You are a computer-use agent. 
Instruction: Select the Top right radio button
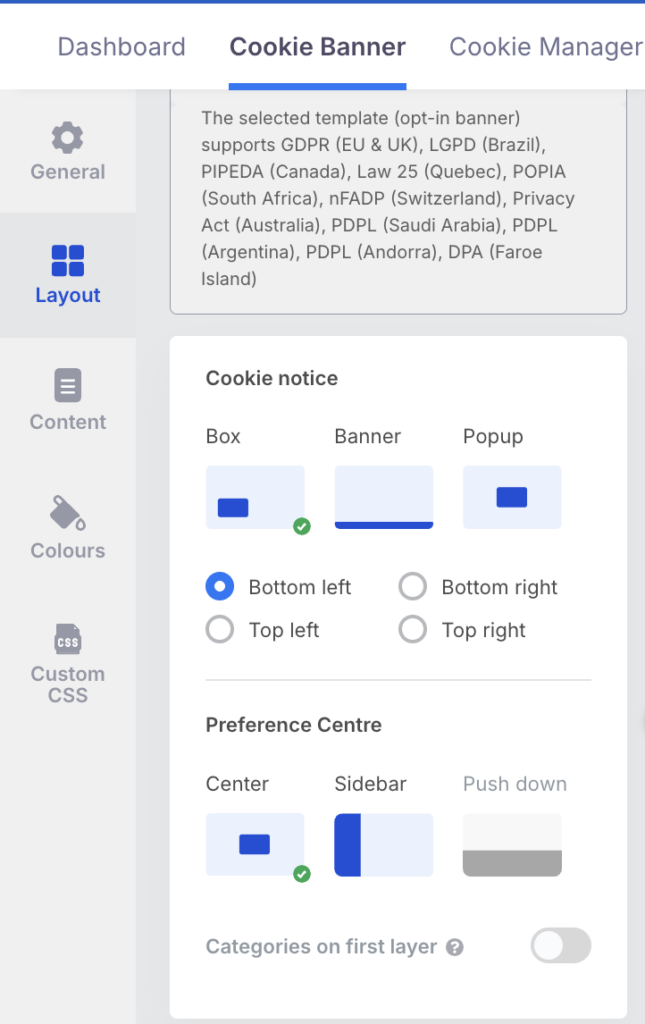click(413, 630)
